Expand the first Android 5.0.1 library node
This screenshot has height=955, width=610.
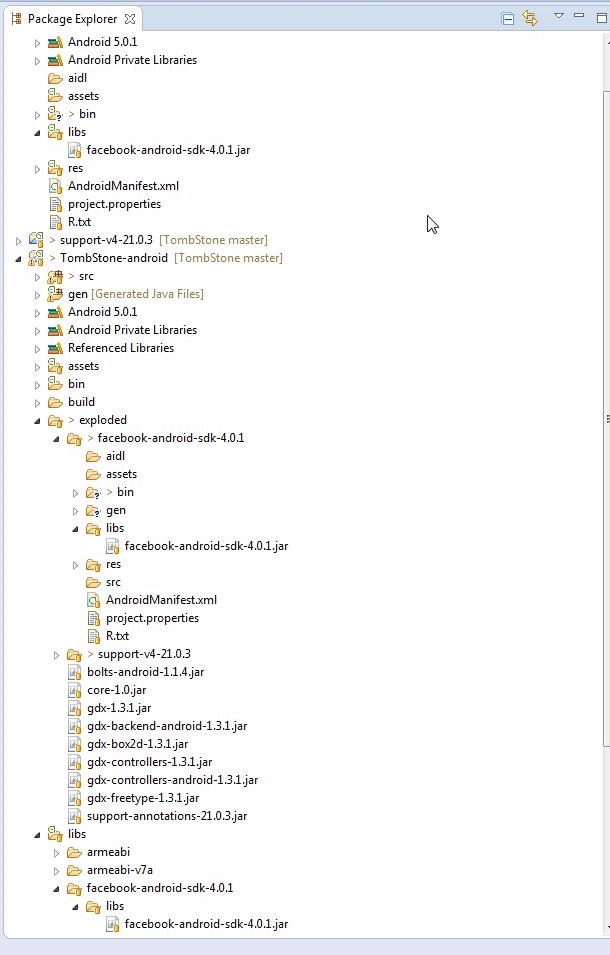[x=37, y=43]
